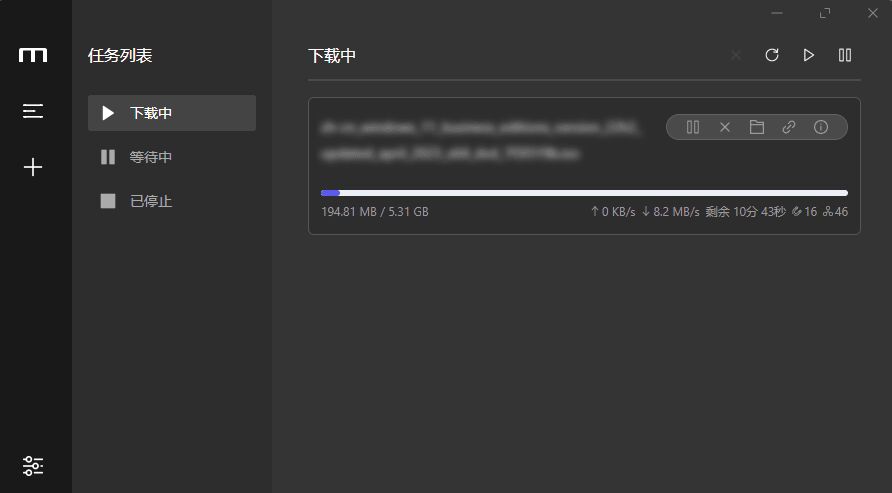Screen dimensions: 892x493
Task: Switch to the 等待中 tab
Action: [172, 157]
